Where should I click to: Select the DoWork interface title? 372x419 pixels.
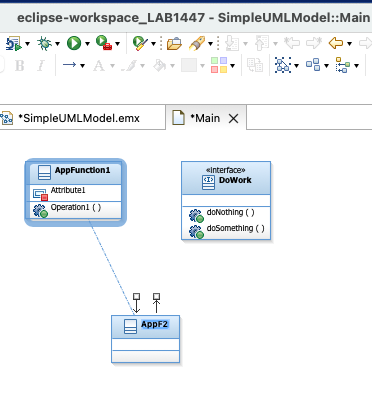tap(235, 180)
